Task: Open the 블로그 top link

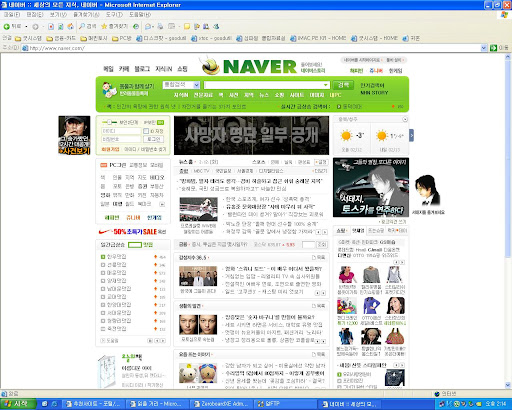Action: pos(142,69)
